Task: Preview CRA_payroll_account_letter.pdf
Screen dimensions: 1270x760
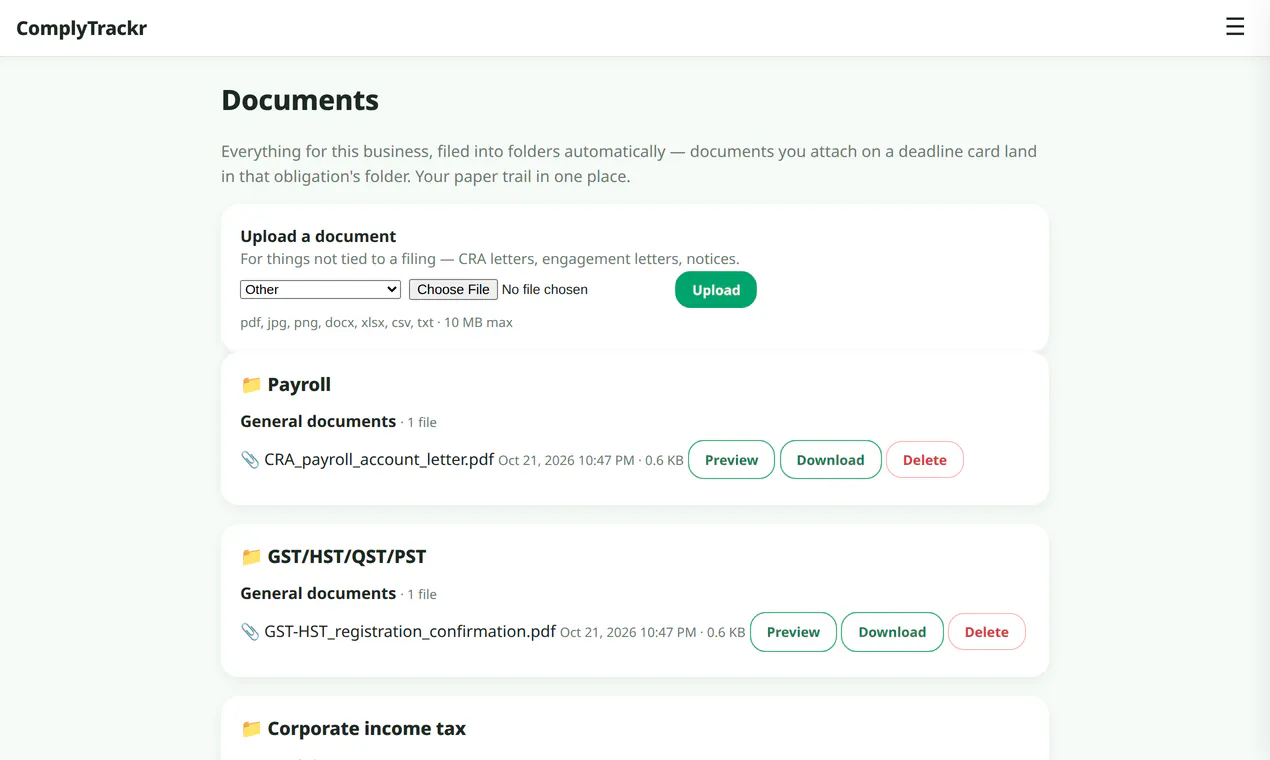Action: 731,460
